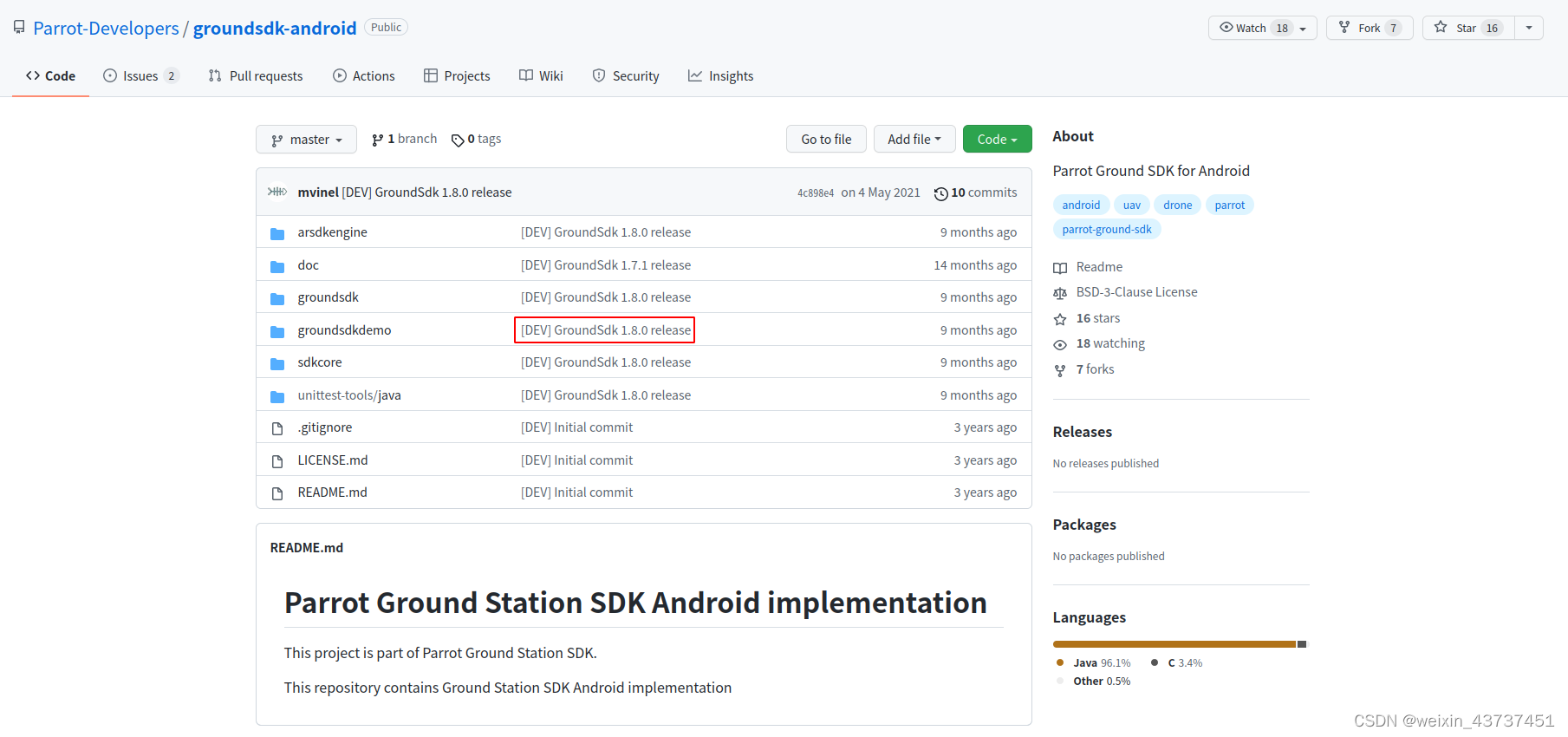Screen dimensions: 1568x737
Task: Click the Java 96.1% language entry
Action: 1094,663
